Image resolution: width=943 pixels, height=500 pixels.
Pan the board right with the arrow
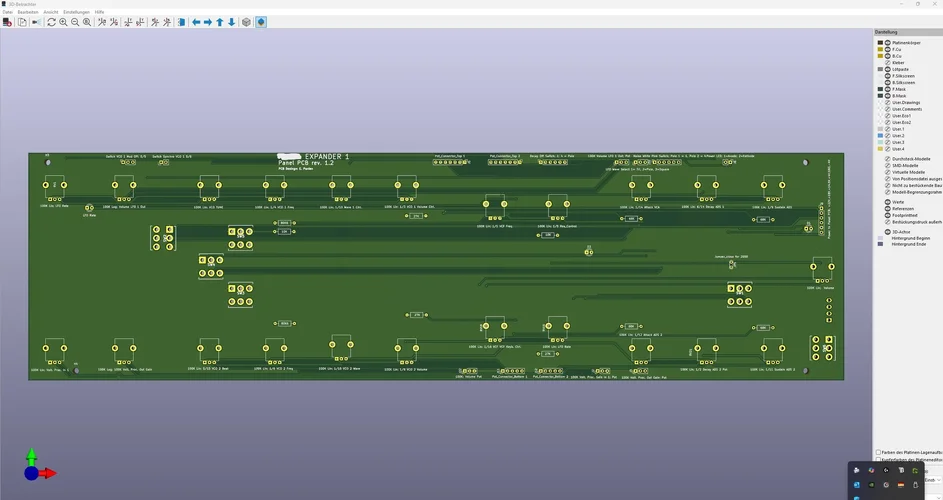207,22
